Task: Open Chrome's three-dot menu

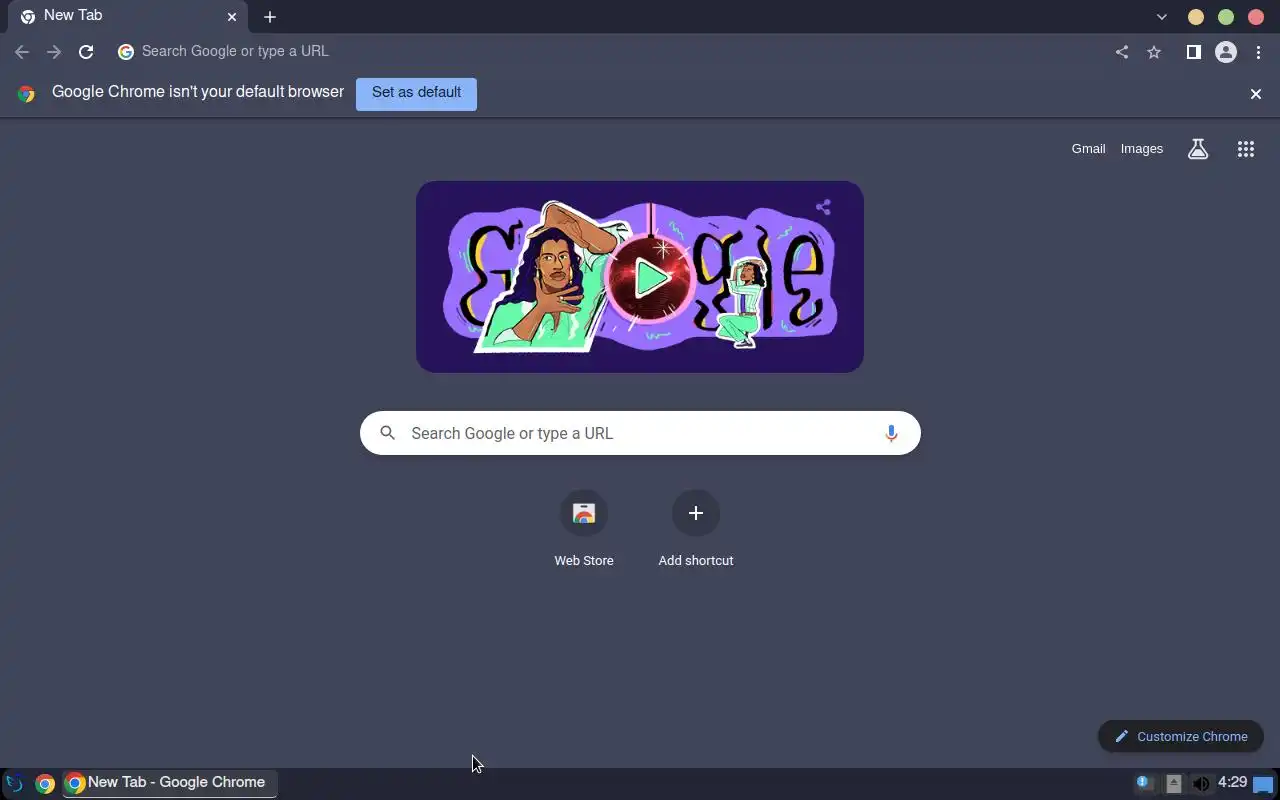Action: 1258,52
